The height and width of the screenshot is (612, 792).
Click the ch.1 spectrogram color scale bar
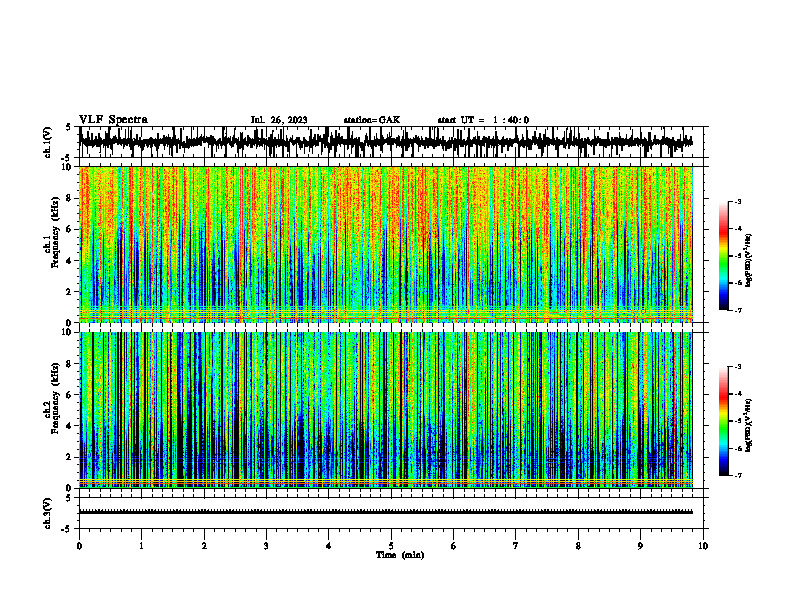pyautogui.click(x=723, y=256)
